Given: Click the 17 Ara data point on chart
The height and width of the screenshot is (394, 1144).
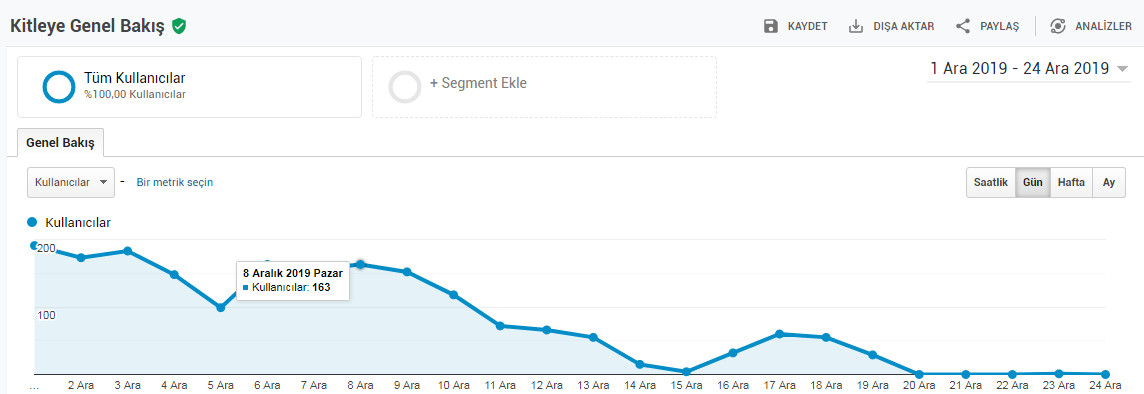Looking at the screenshot, I should pyautogui.click(x=780, y=334).
